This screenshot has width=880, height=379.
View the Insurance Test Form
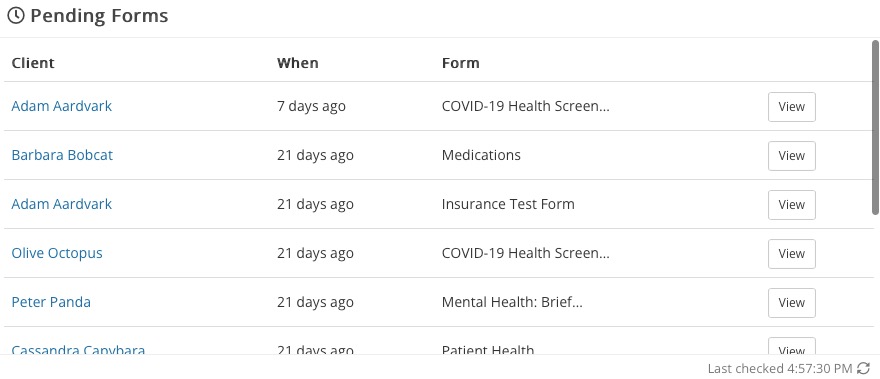[791, 204]
